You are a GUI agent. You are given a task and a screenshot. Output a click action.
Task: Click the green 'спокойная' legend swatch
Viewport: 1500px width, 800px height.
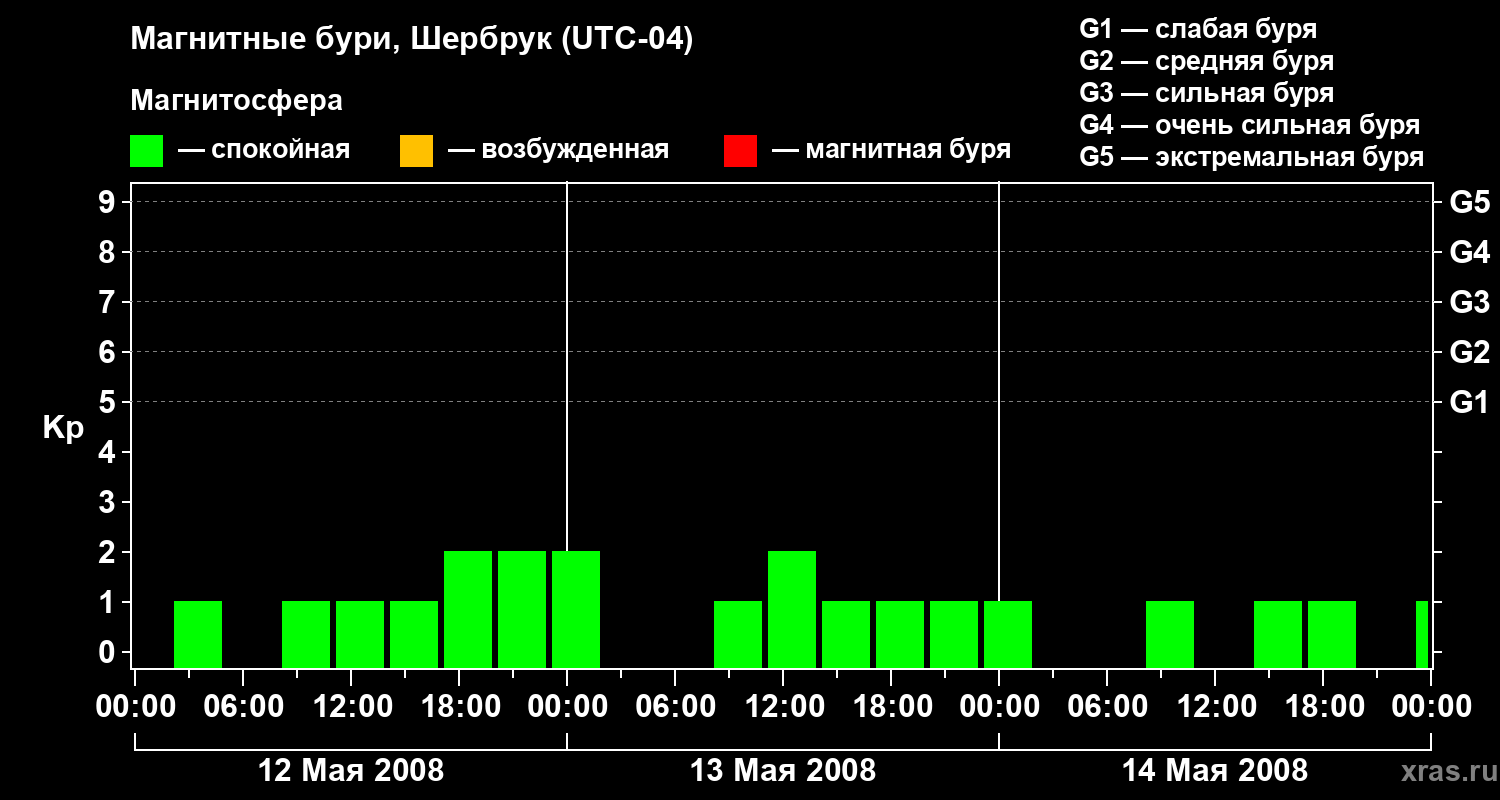[x=146, y=151]
